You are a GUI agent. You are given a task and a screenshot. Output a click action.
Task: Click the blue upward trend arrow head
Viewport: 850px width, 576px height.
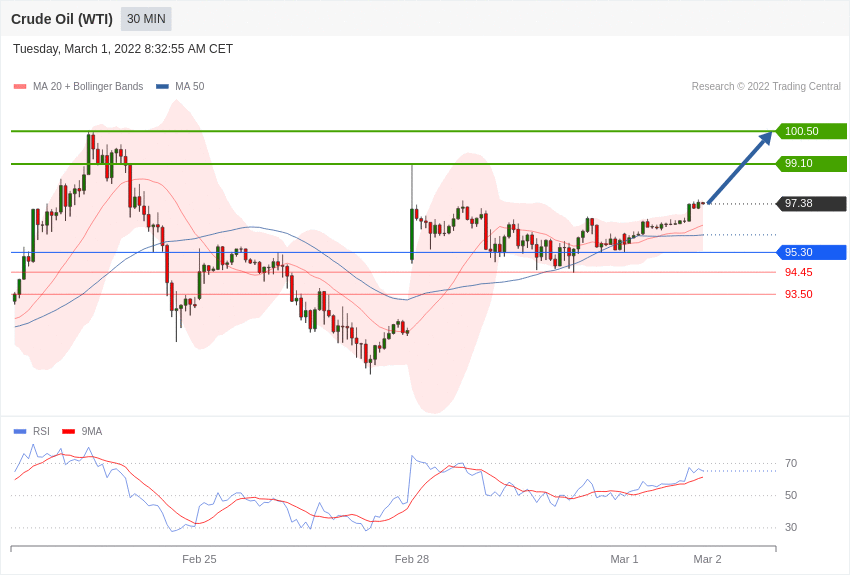click(765, 138)
